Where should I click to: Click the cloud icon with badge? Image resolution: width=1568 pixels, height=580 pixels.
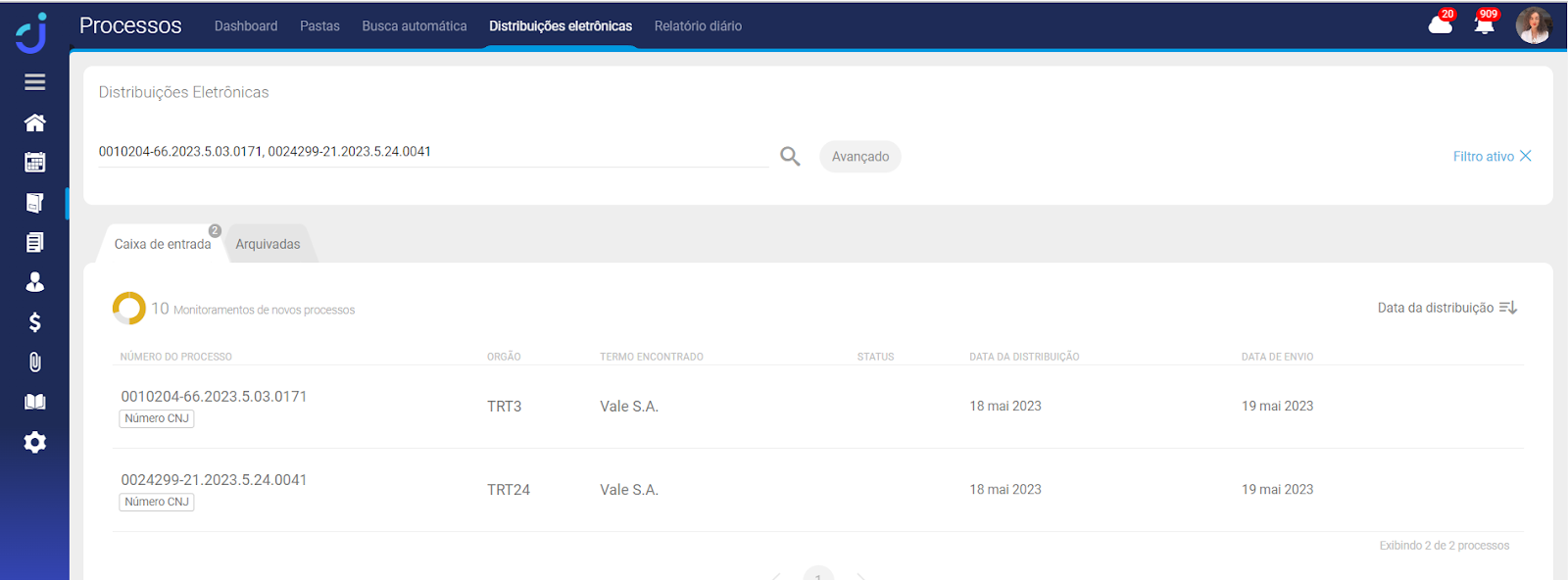click(x=1440, y=25)
